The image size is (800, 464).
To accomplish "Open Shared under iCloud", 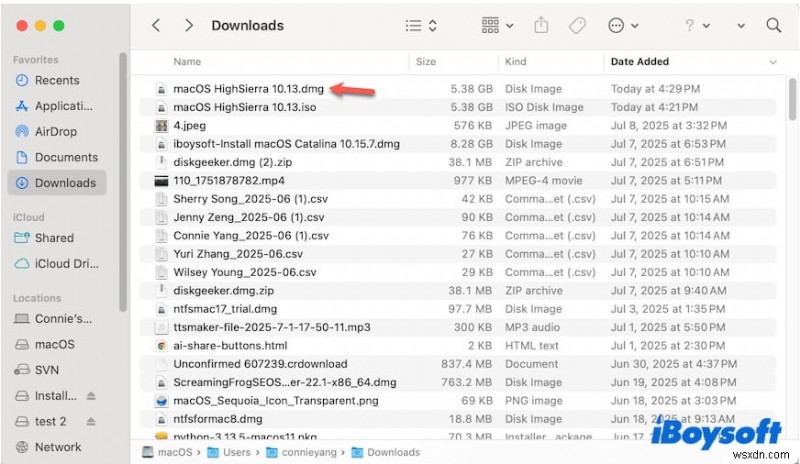I will click(x=57, y=238).
